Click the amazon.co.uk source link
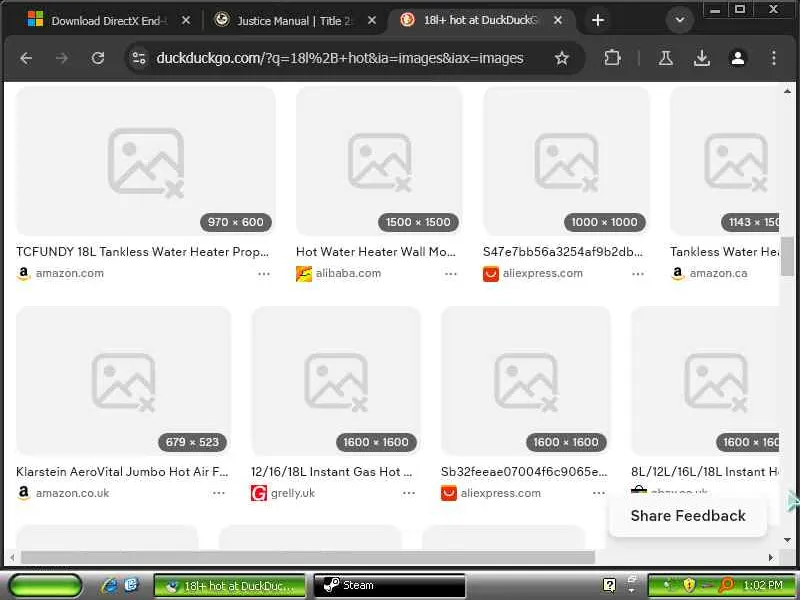 (x=72, y=493)
